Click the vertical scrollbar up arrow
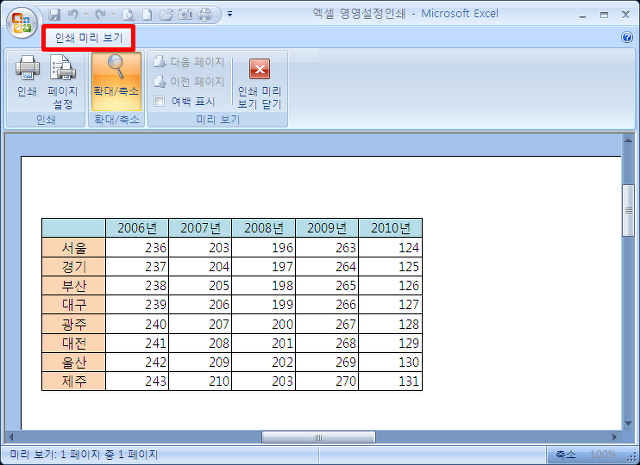640x465 pixels. 628,141
